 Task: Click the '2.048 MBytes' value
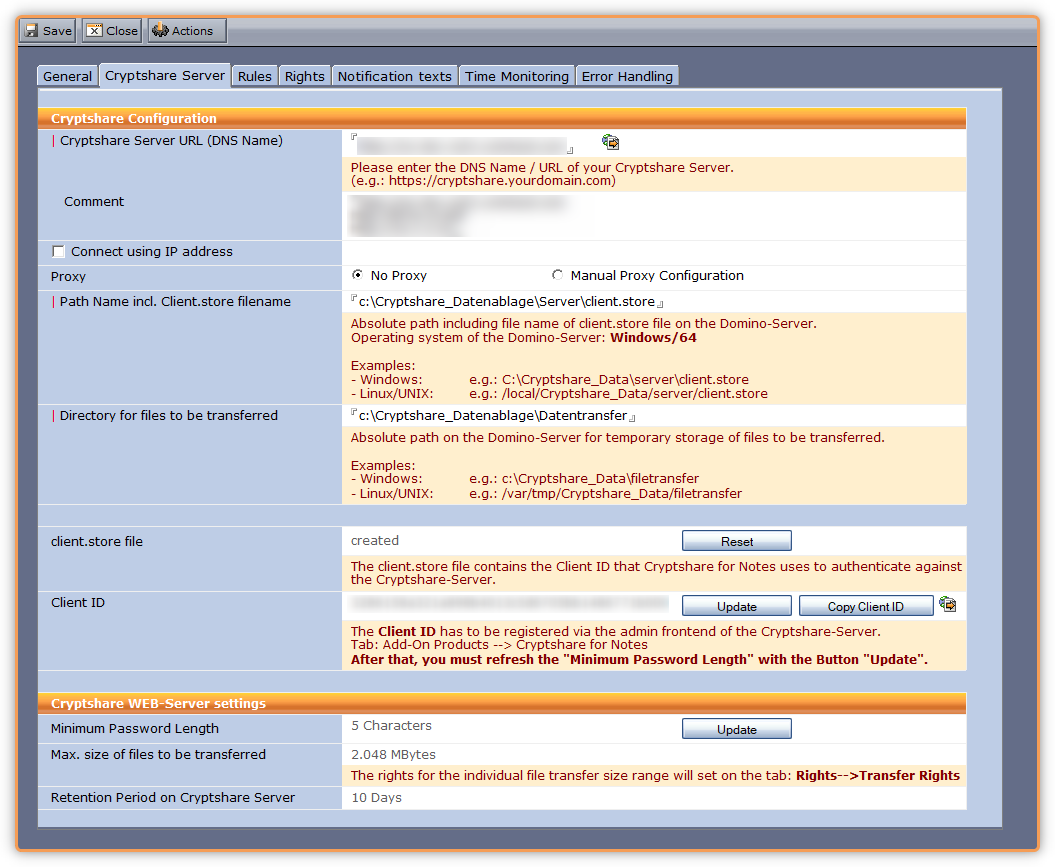(394, 755)
